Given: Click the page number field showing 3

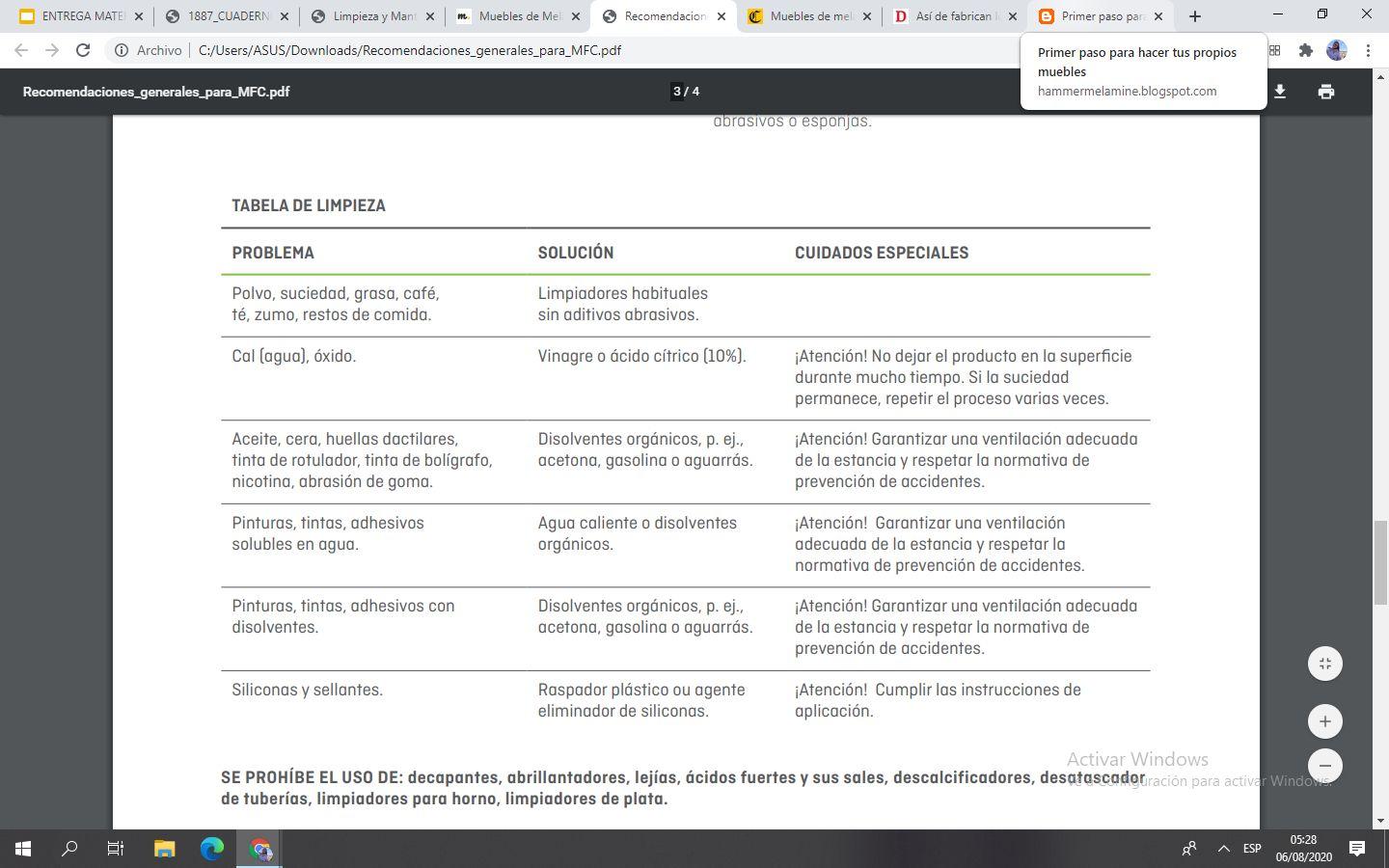Looking at the screenshot, I should pyautogui.click(x=677, y=92).
